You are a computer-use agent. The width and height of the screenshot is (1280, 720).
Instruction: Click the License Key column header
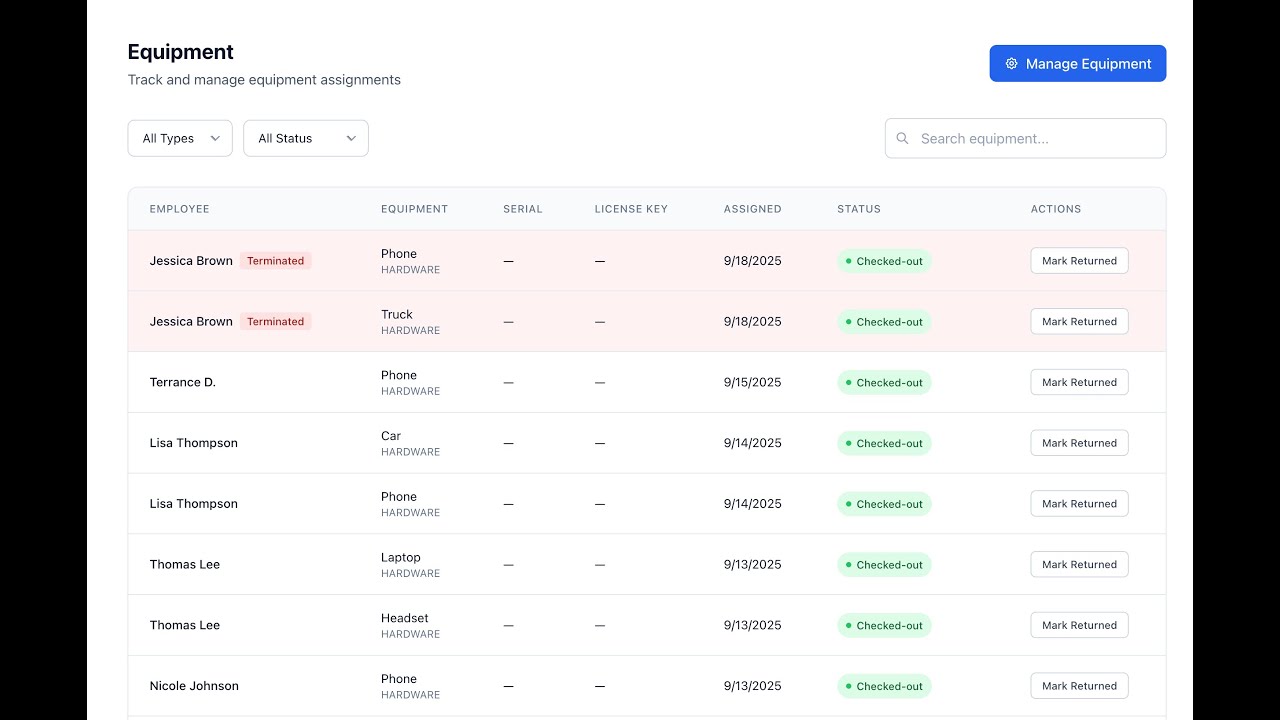point(631,209)
